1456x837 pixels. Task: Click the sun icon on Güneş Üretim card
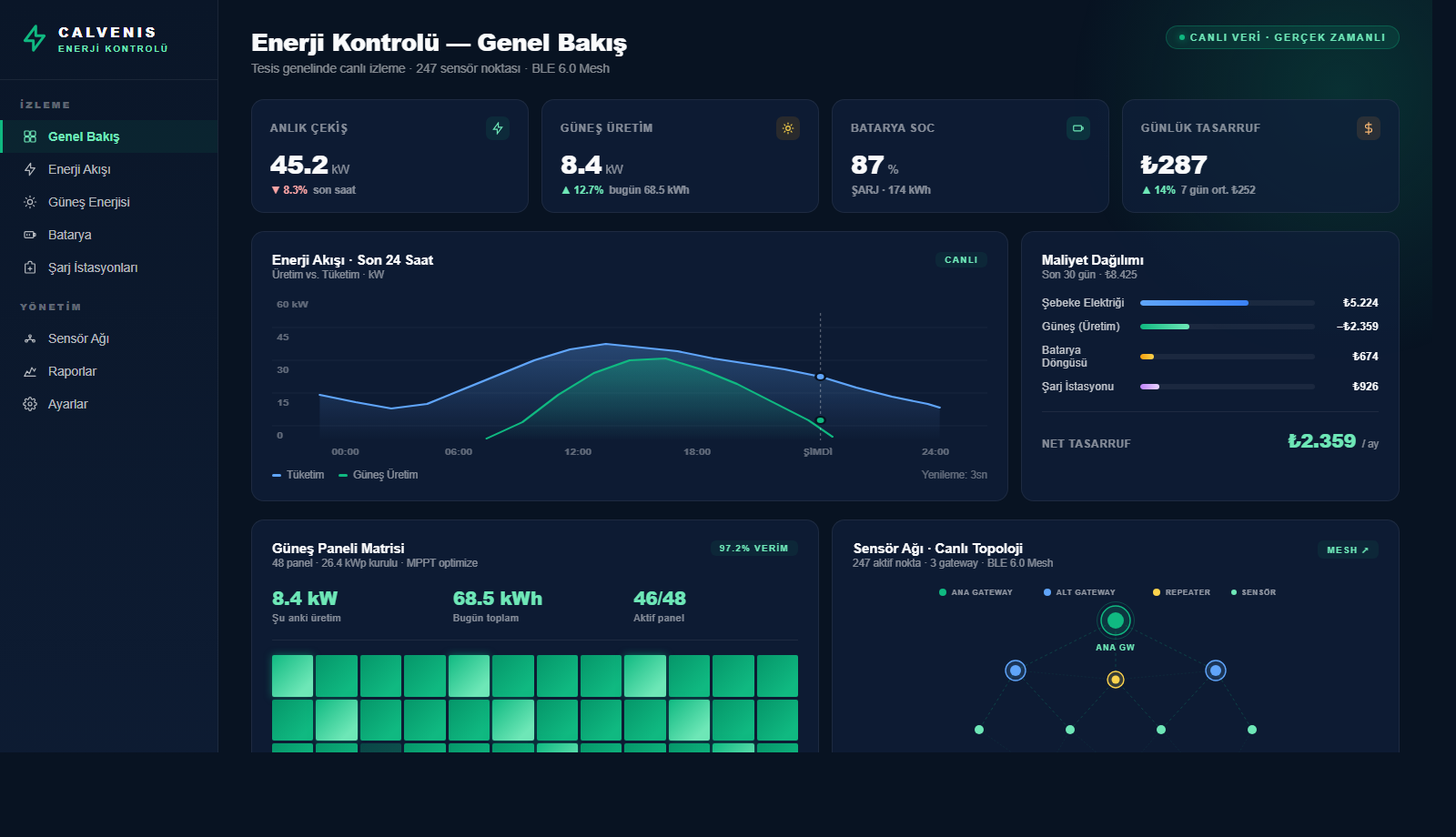[788, 128]
